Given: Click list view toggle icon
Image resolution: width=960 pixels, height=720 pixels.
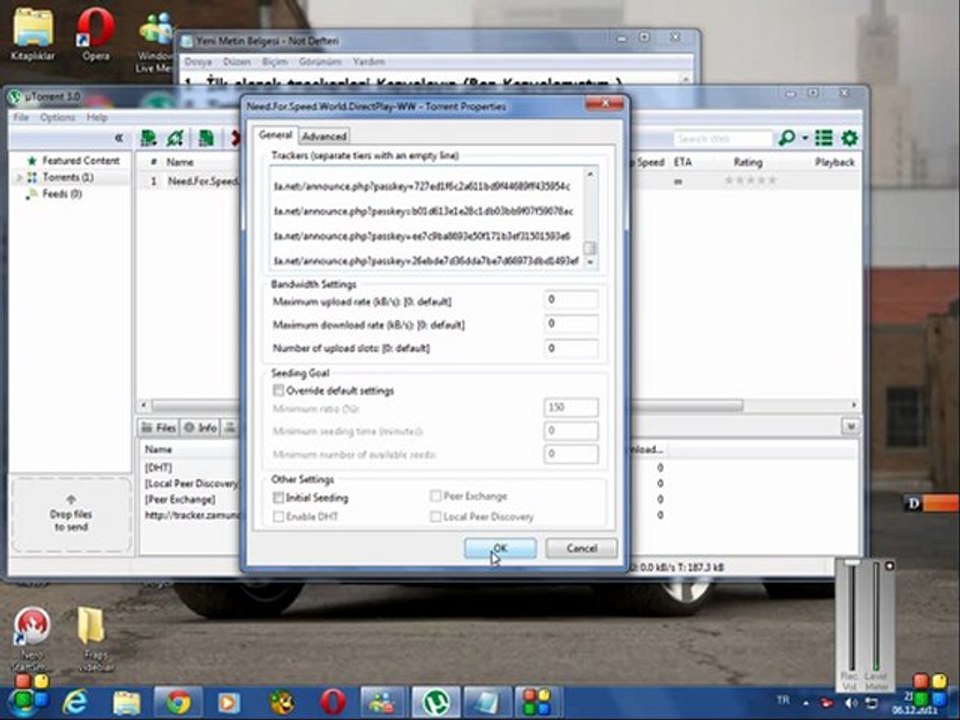Looking at the screenshot, I should 823,138.
